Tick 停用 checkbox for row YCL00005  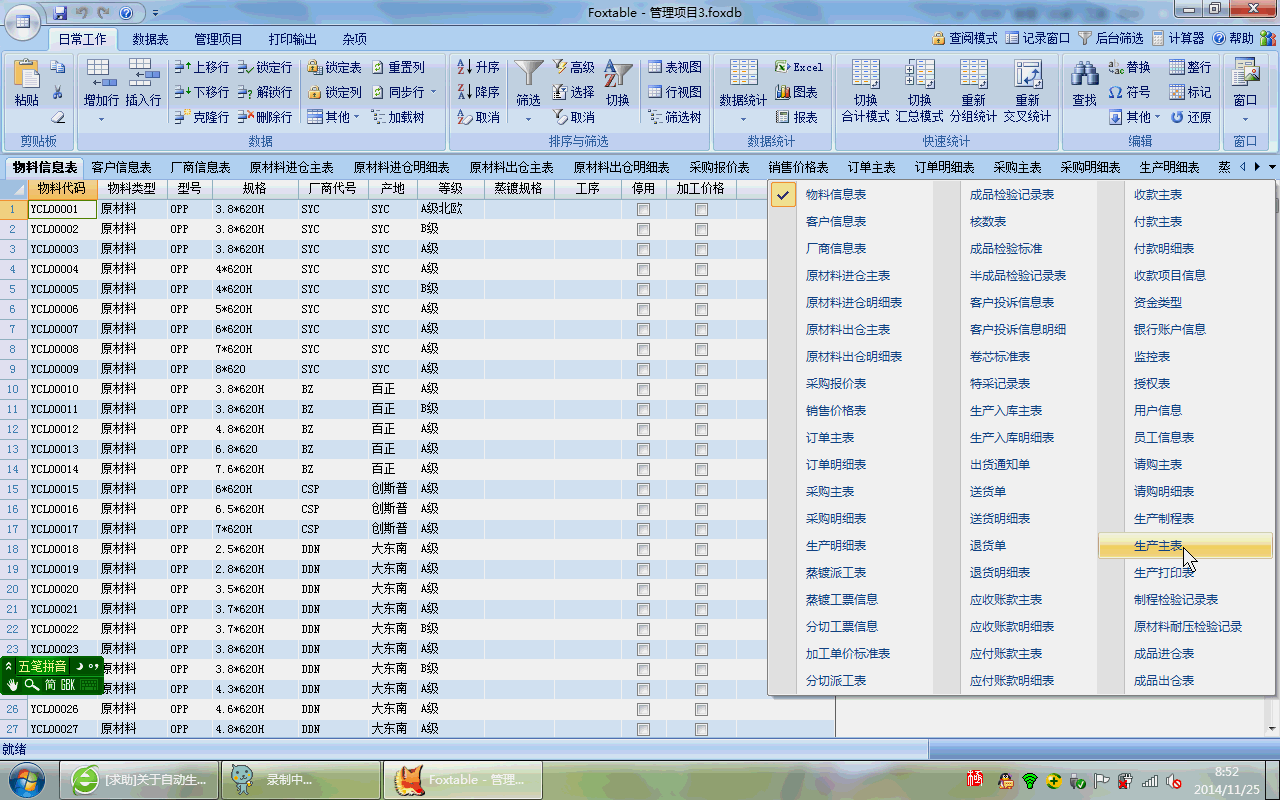[x=643, y=289]
